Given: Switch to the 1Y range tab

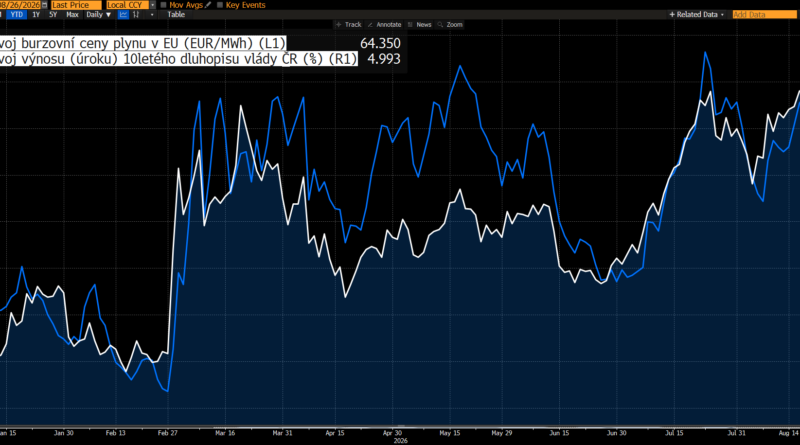Looking at the screenshot, I should click(x=36, y=15).
